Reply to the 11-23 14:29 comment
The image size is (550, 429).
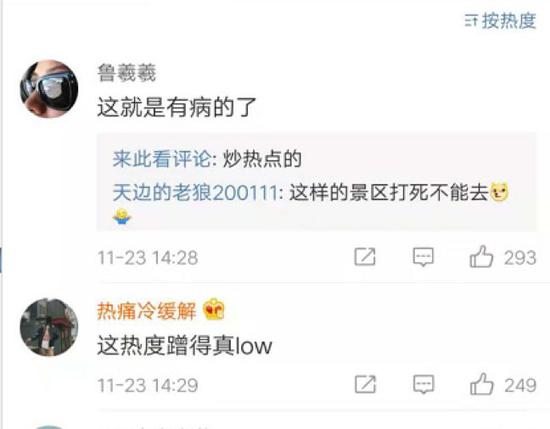coord(423,384)
